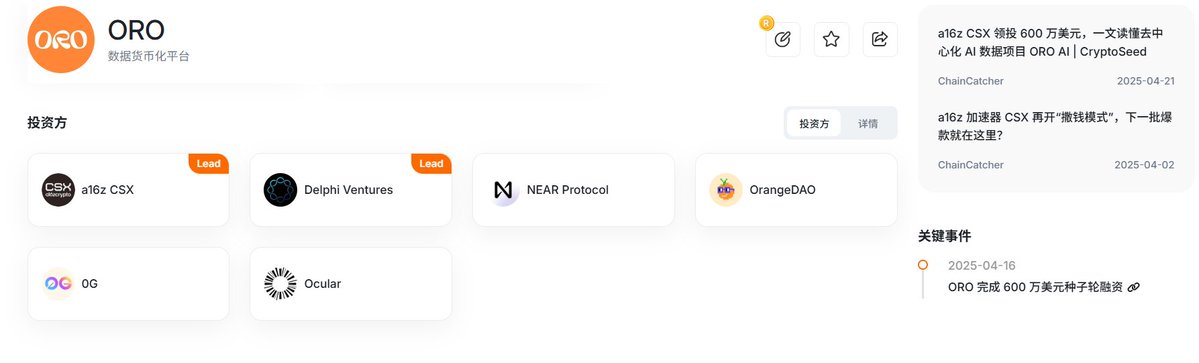This screenshot has width=1199, height=363.
Task: Open the link icon beside seed round event
Action: coord(1134,287)
